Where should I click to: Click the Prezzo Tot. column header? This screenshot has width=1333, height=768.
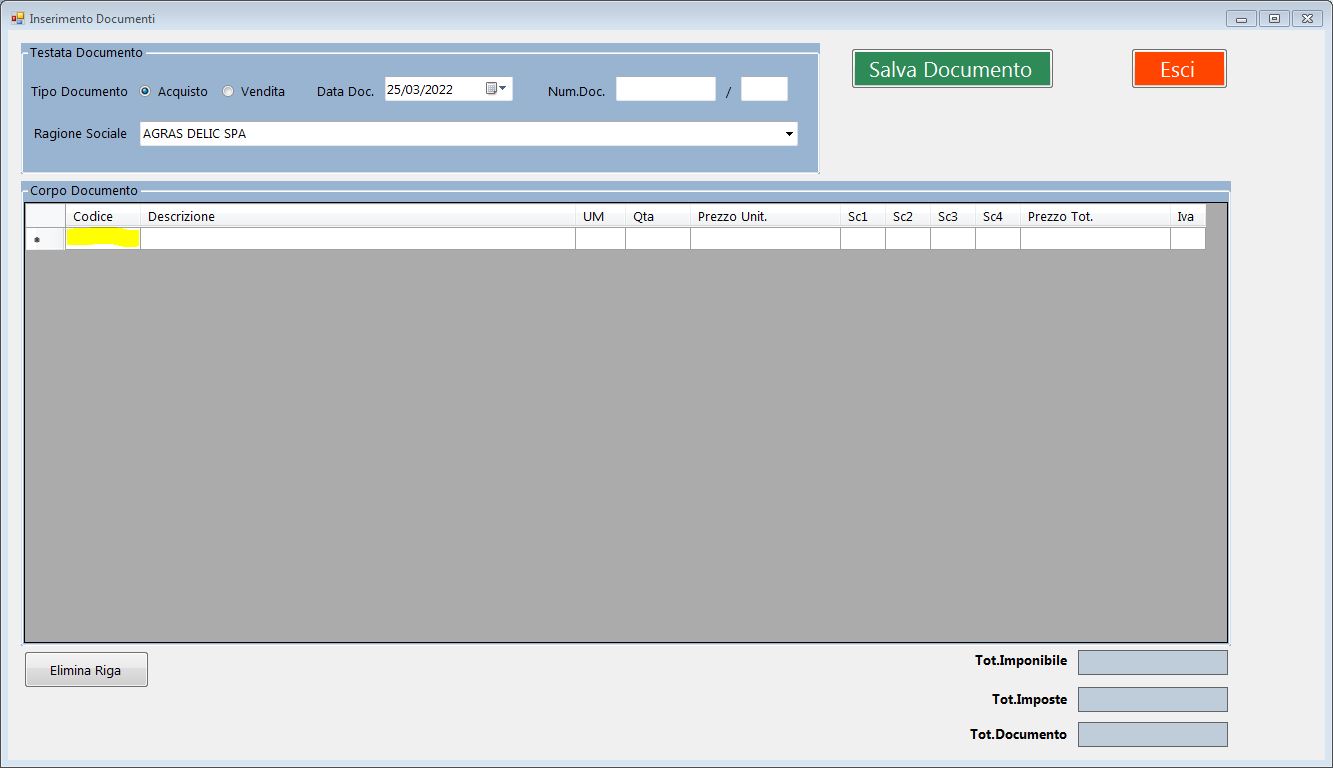click(x=1095, y=216)
